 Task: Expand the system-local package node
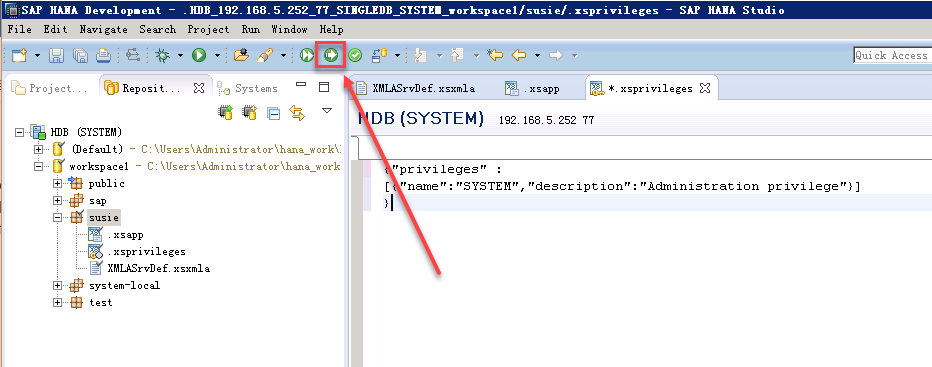pyautogui.click(x=58, y=286)
